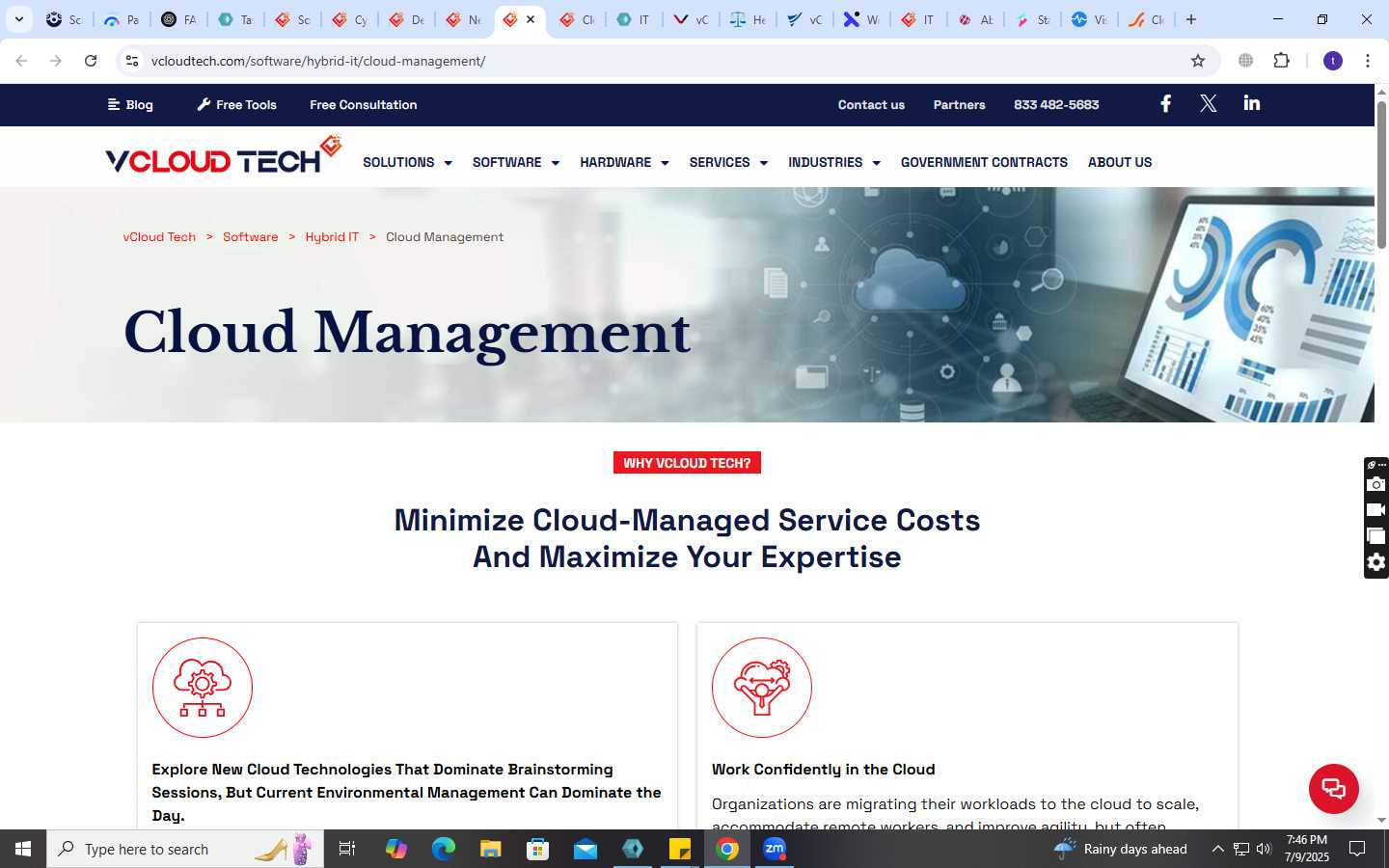Image resolution: width=1389 pixels, height=868 pixels.
Task: Expand the Software menu
Action: click(516, 162)
